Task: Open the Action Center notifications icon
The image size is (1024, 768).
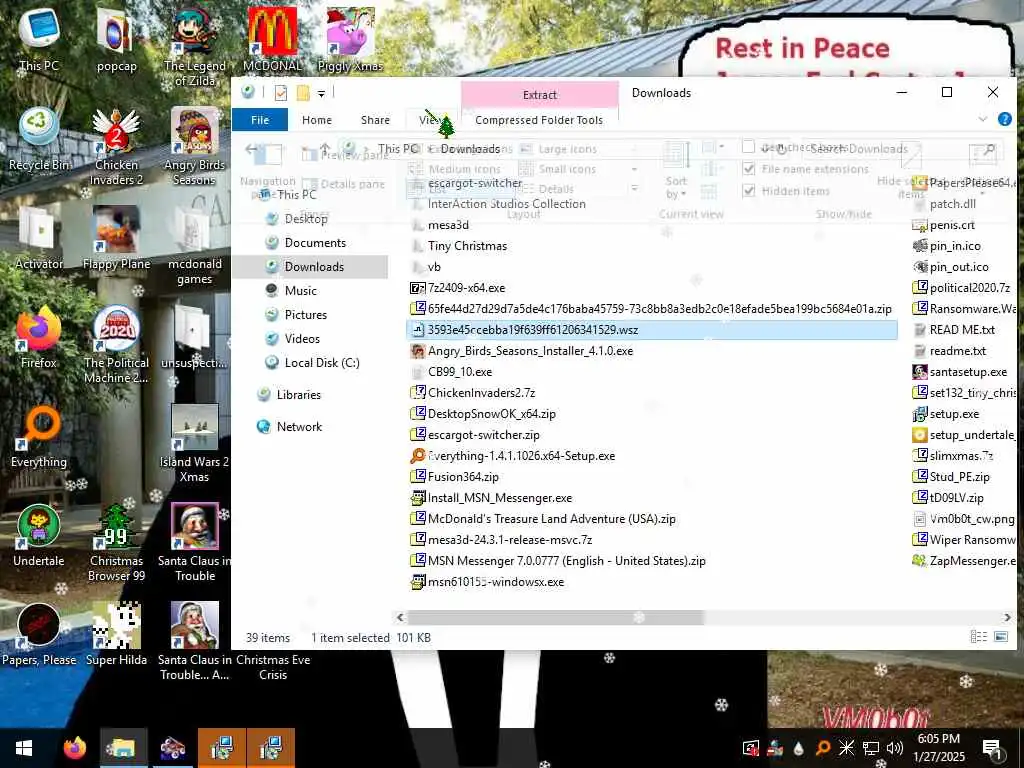Action: pos(992,748)
